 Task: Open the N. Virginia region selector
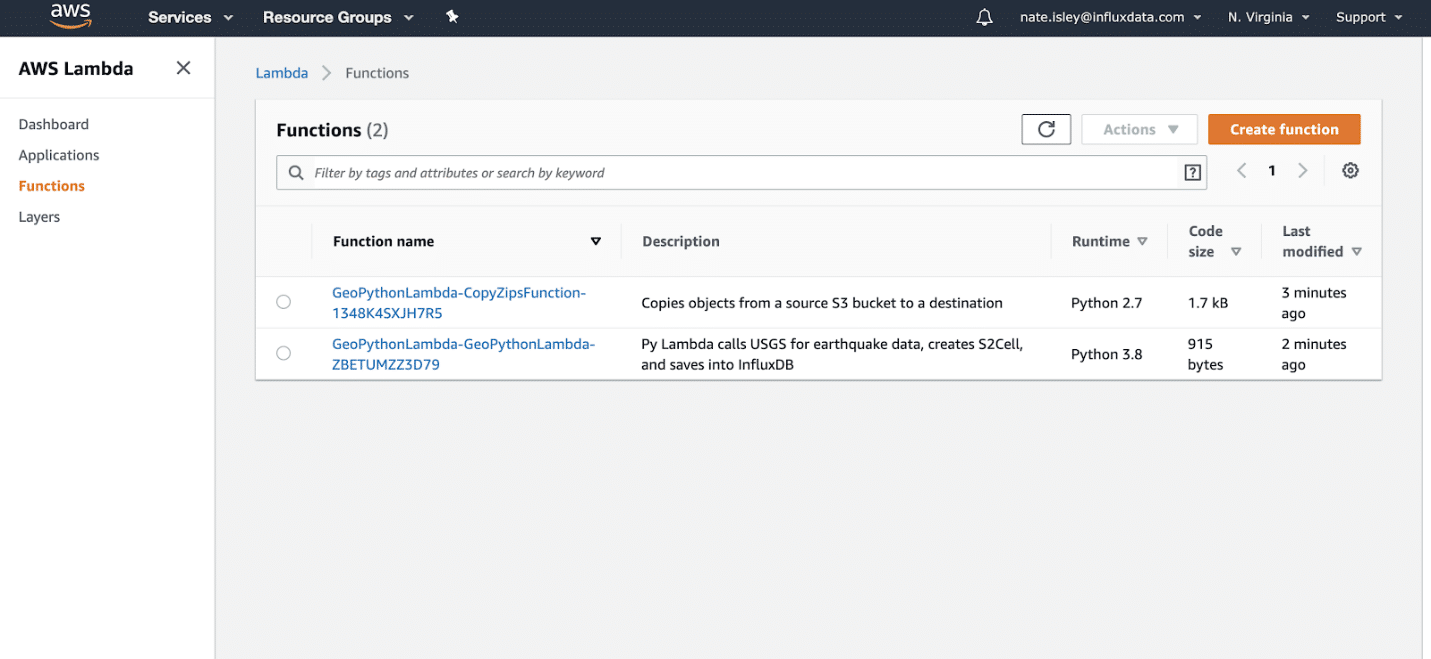click(x=1267, y=17)
